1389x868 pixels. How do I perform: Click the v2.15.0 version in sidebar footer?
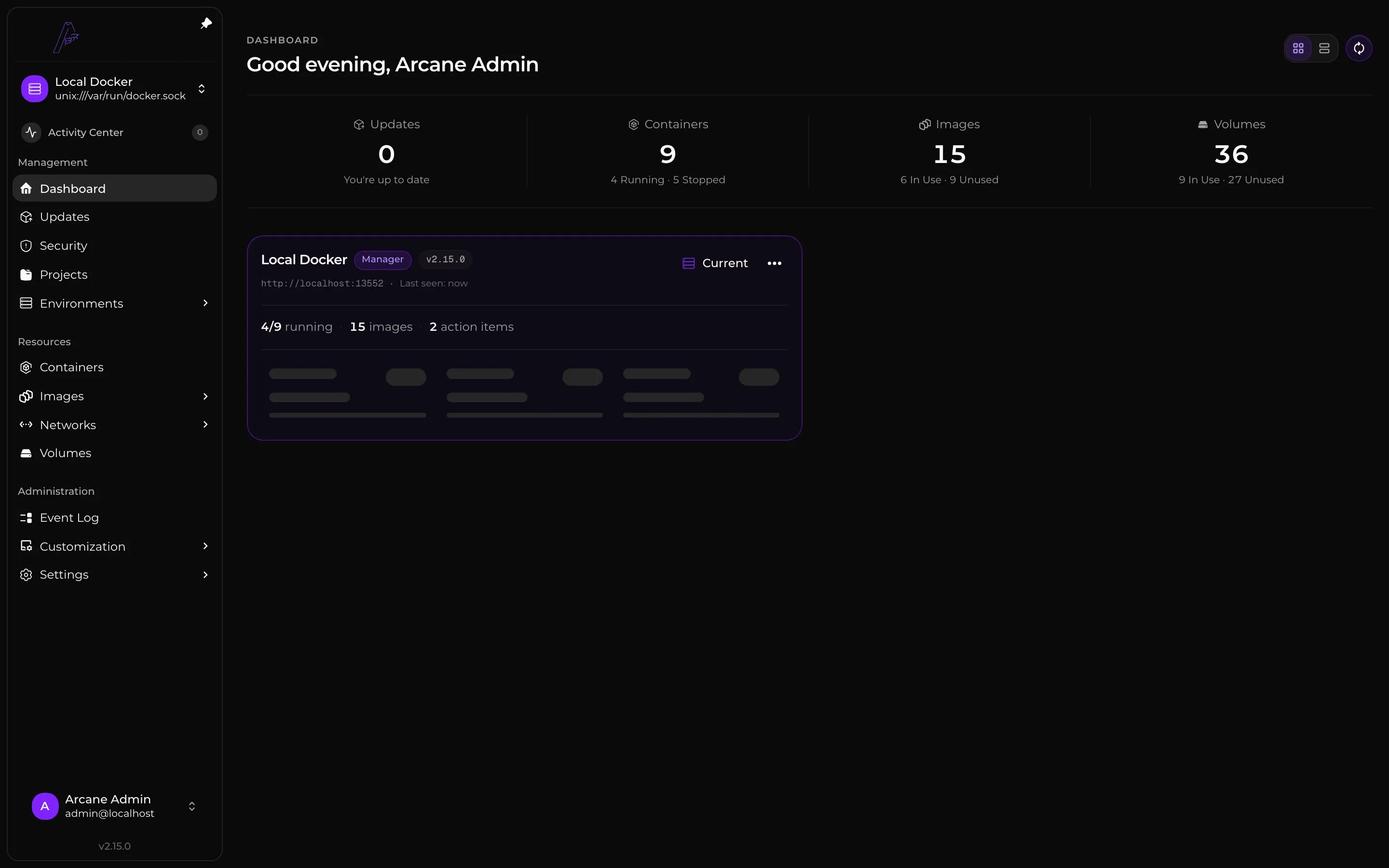[x=115, y=846]
